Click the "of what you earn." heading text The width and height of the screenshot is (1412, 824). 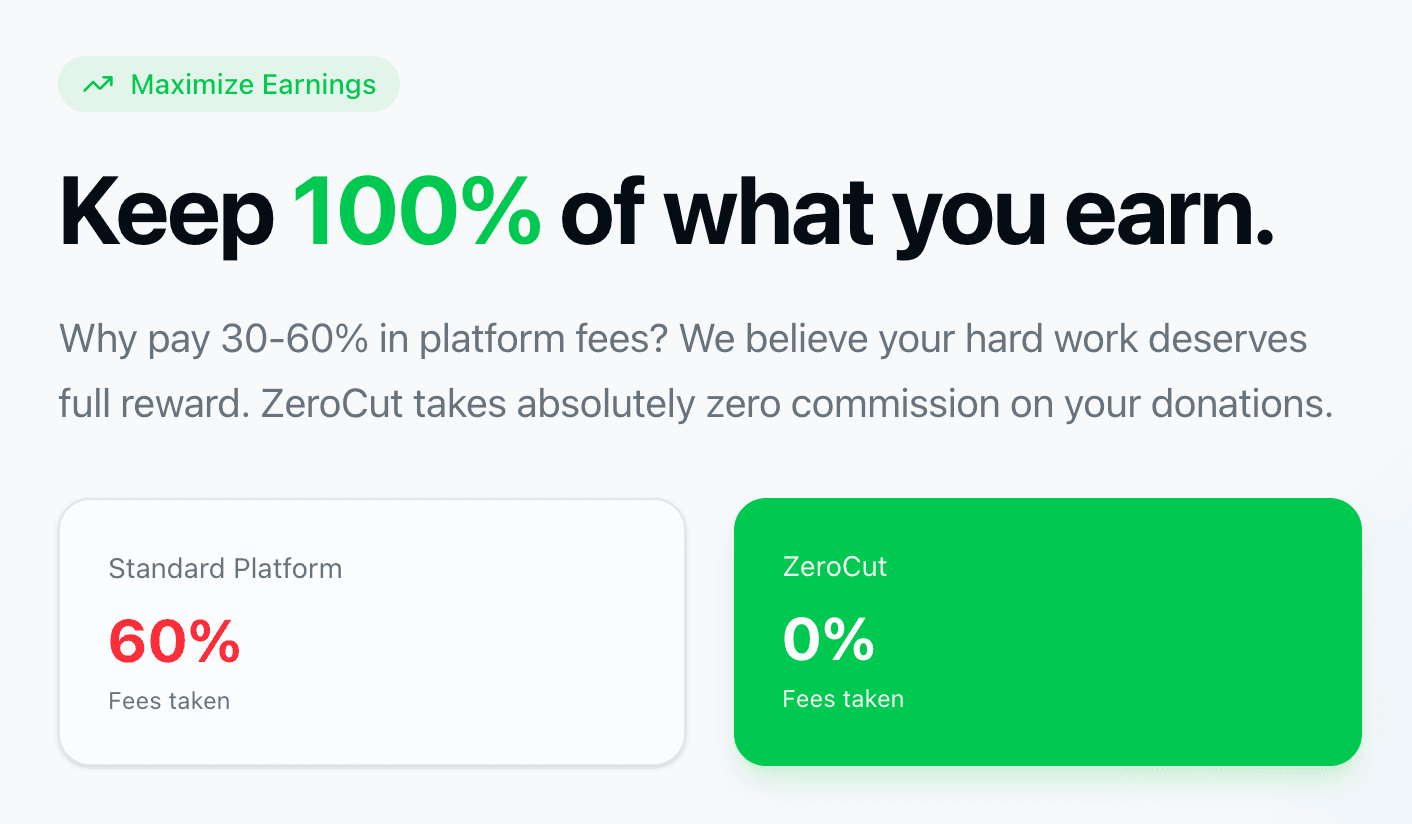(x=916, y=213)
